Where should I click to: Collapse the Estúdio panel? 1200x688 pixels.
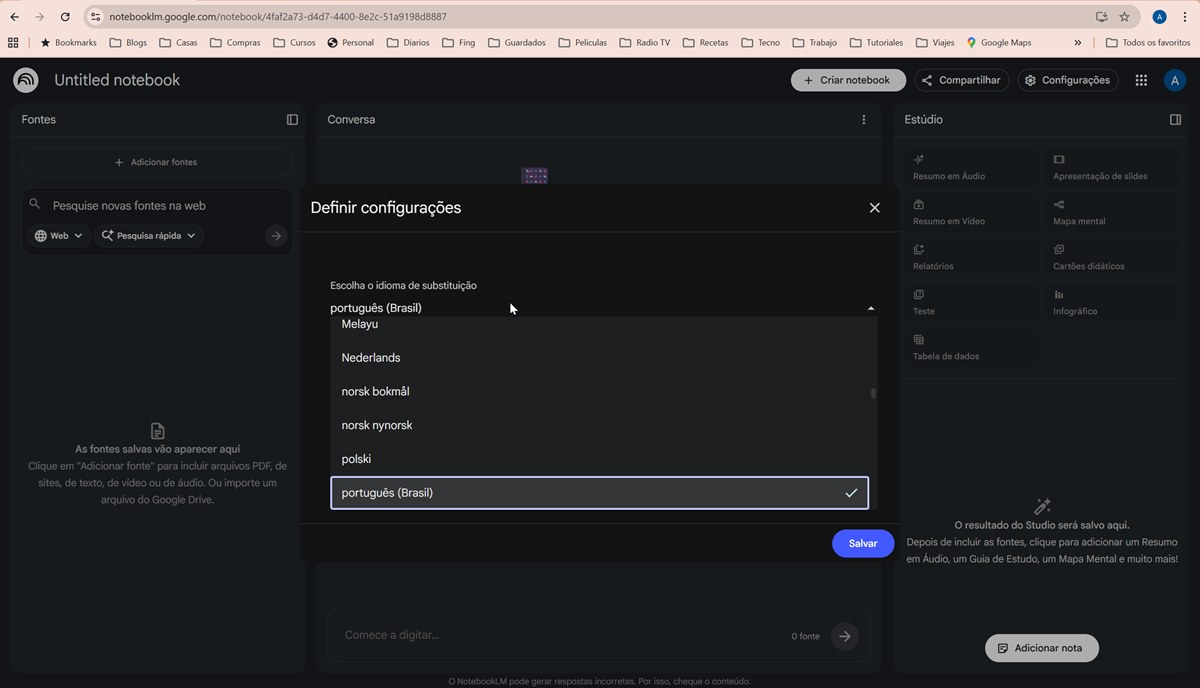(x=1175, y=120)
